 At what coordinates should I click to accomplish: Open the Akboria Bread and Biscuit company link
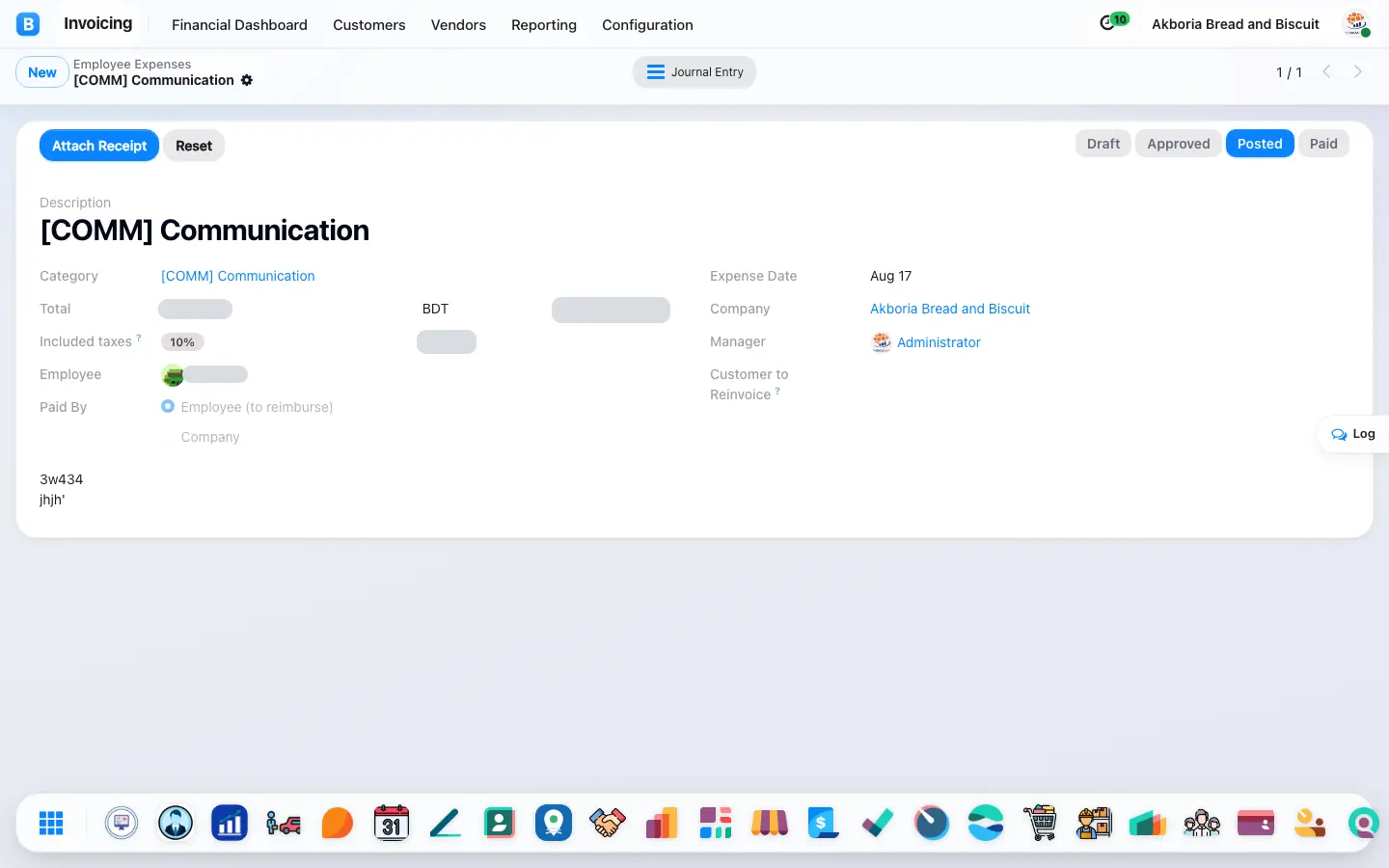pyautogui.click(x=950, y=309)
